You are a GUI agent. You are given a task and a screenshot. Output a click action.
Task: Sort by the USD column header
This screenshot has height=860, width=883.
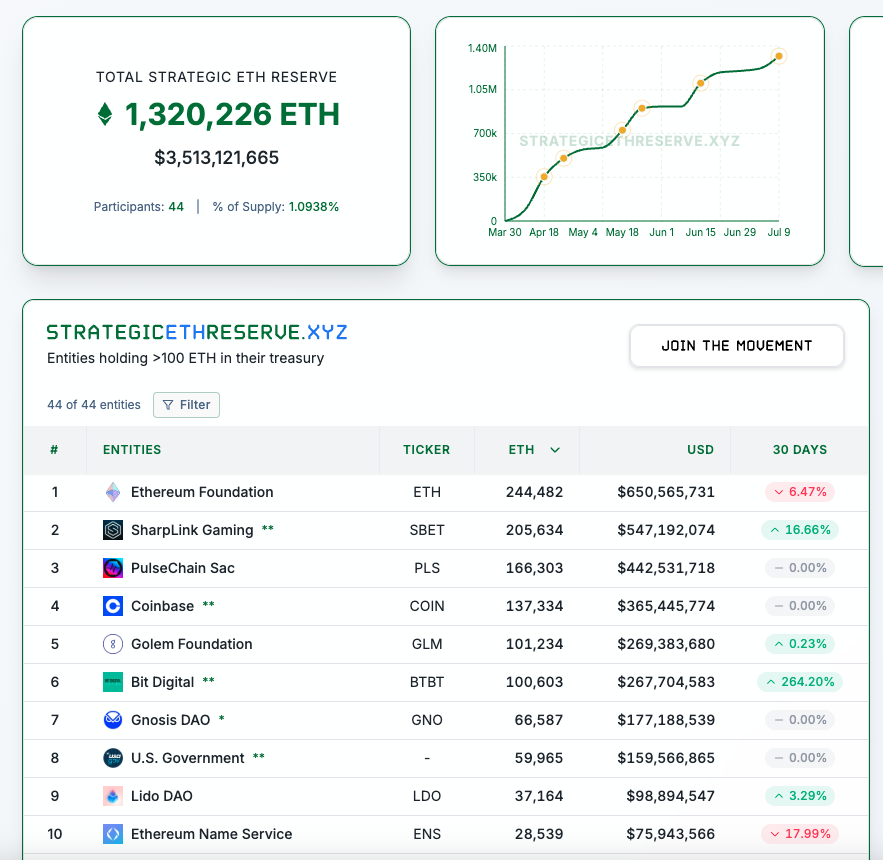[x=701, y=450]
